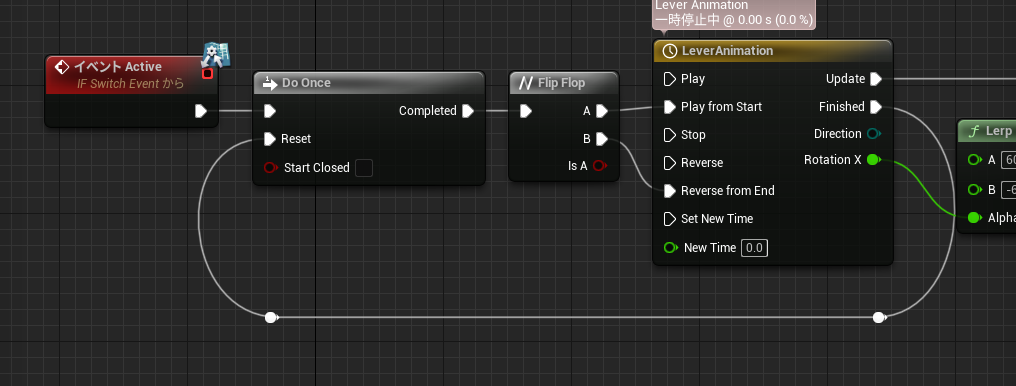Screen dimensions: 1016x386
Task: Click the Rotation X output pin
Action: (x=873, y=160)
